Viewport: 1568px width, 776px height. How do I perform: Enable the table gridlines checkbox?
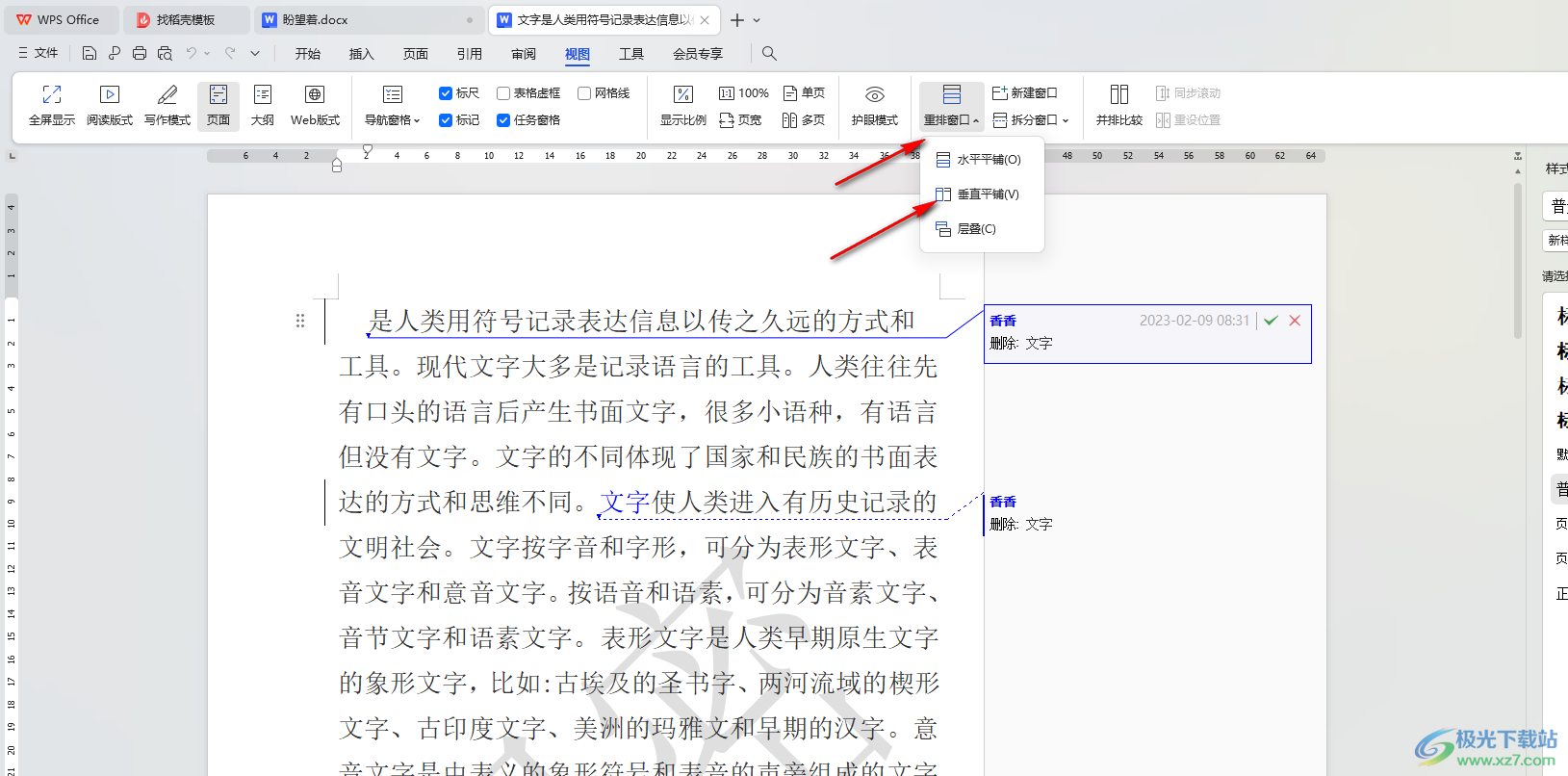tap(503, 93)
